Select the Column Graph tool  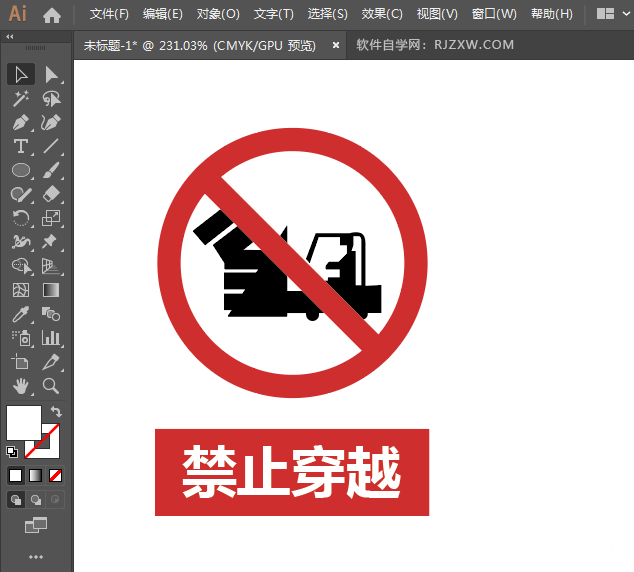[51, 338]
